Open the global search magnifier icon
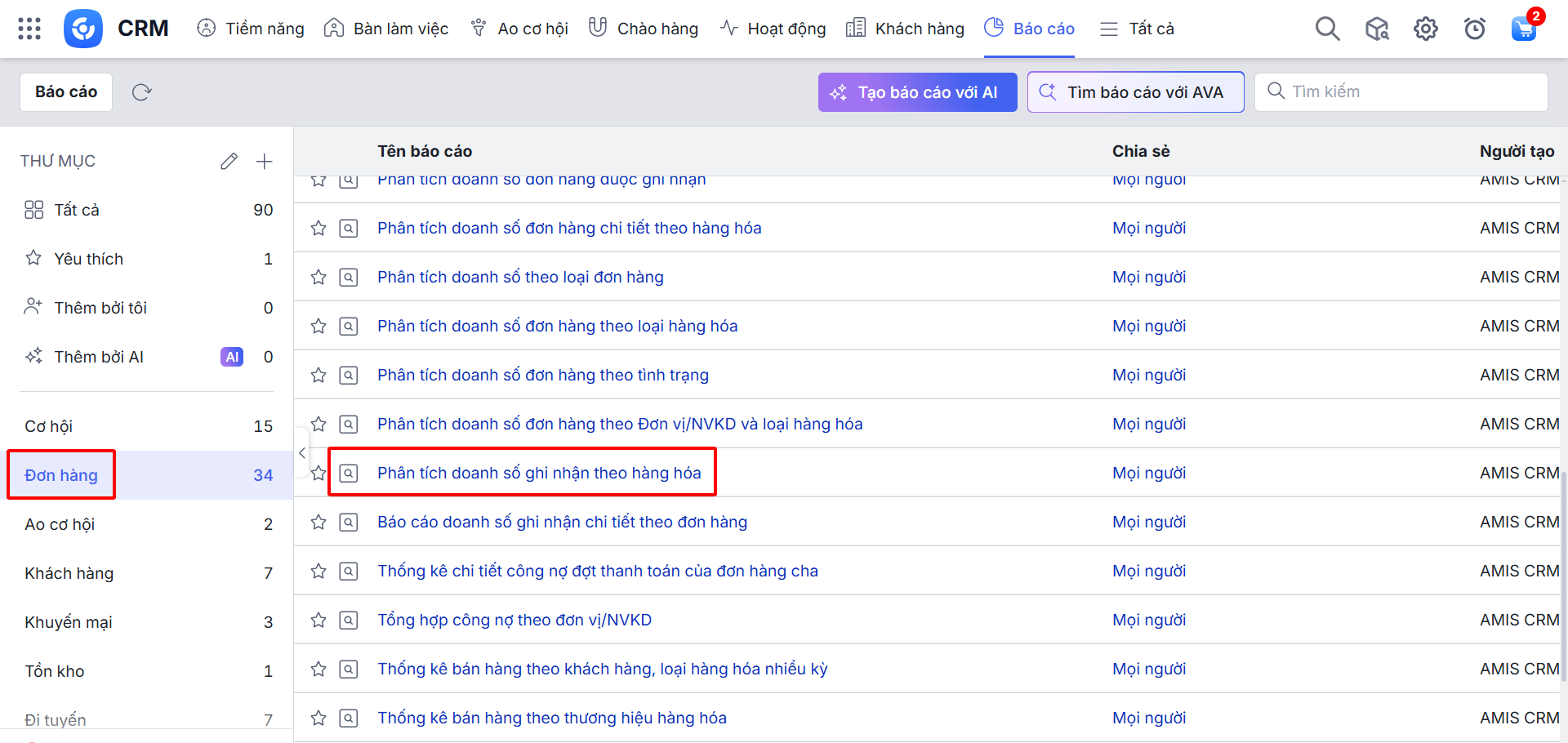The height and width of the screenshot is (743, 1568). pos(1327,29)
